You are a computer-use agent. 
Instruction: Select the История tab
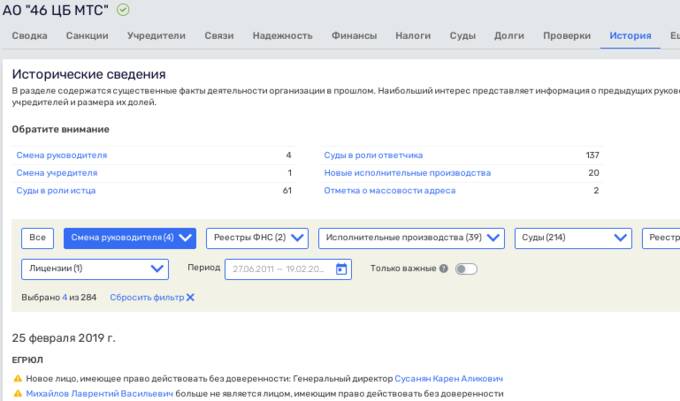[630, 36]
